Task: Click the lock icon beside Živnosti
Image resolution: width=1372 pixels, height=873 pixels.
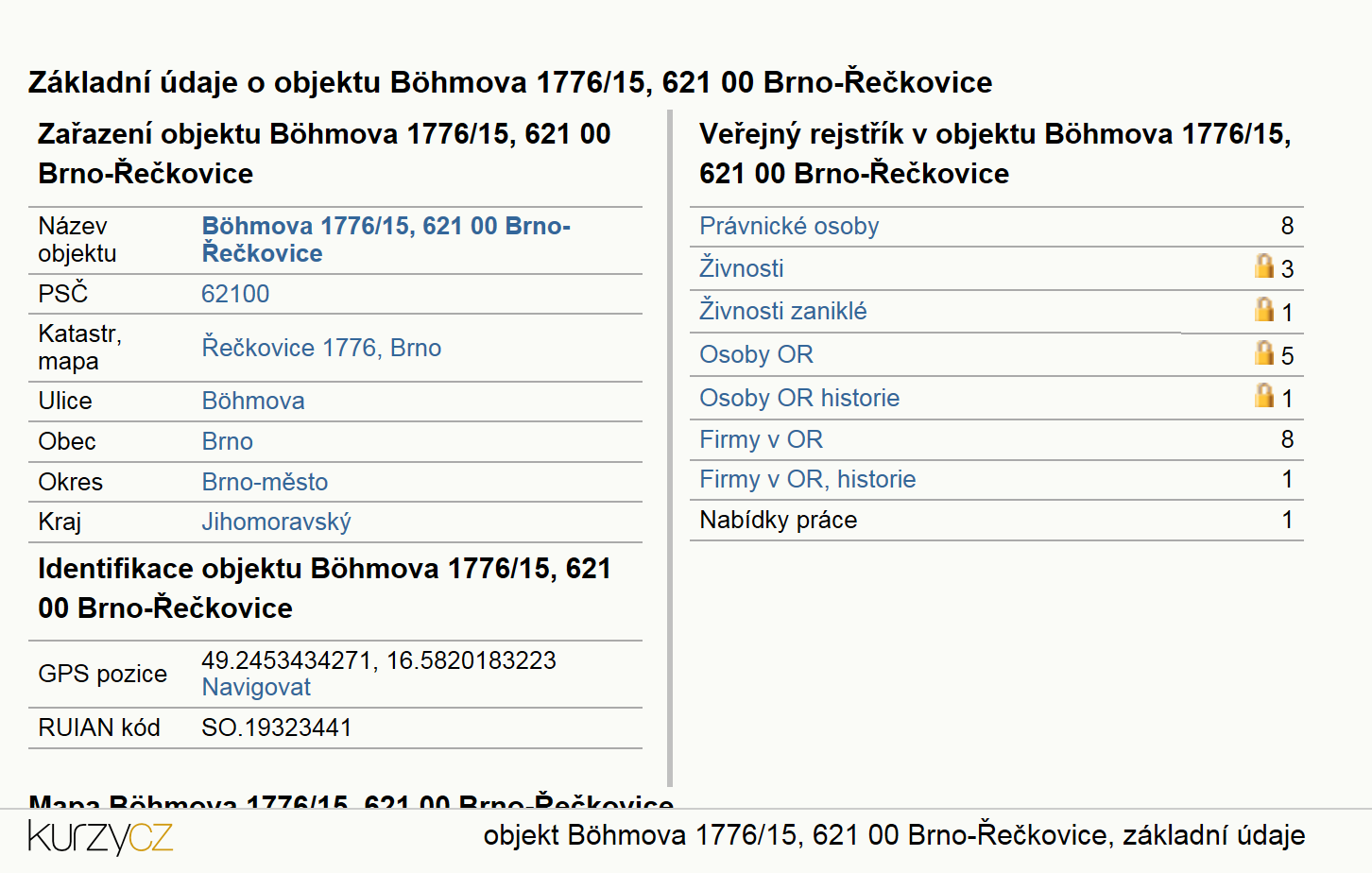Action: 1264,265
